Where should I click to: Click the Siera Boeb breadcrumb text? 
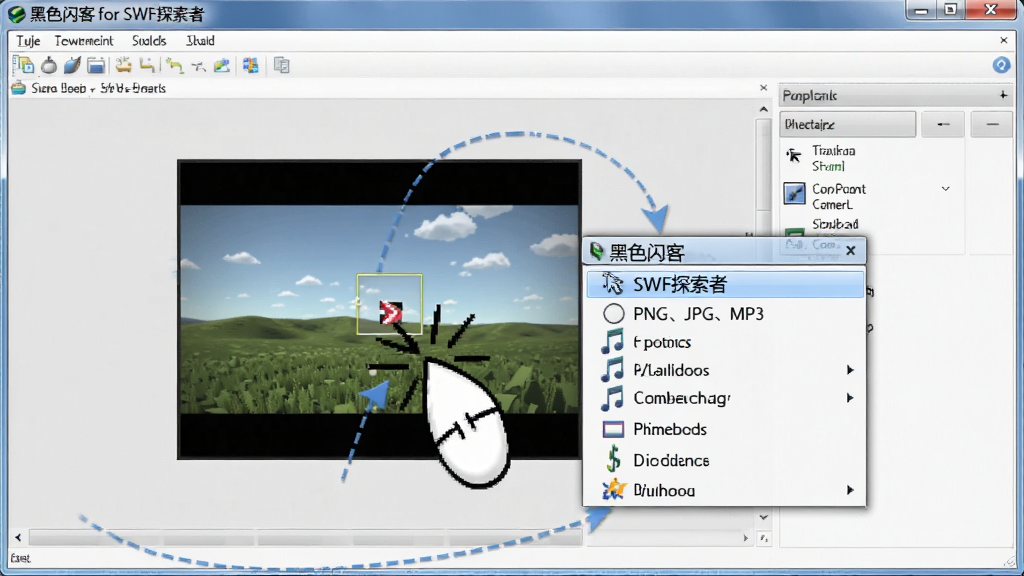click(x=59, y=88)
